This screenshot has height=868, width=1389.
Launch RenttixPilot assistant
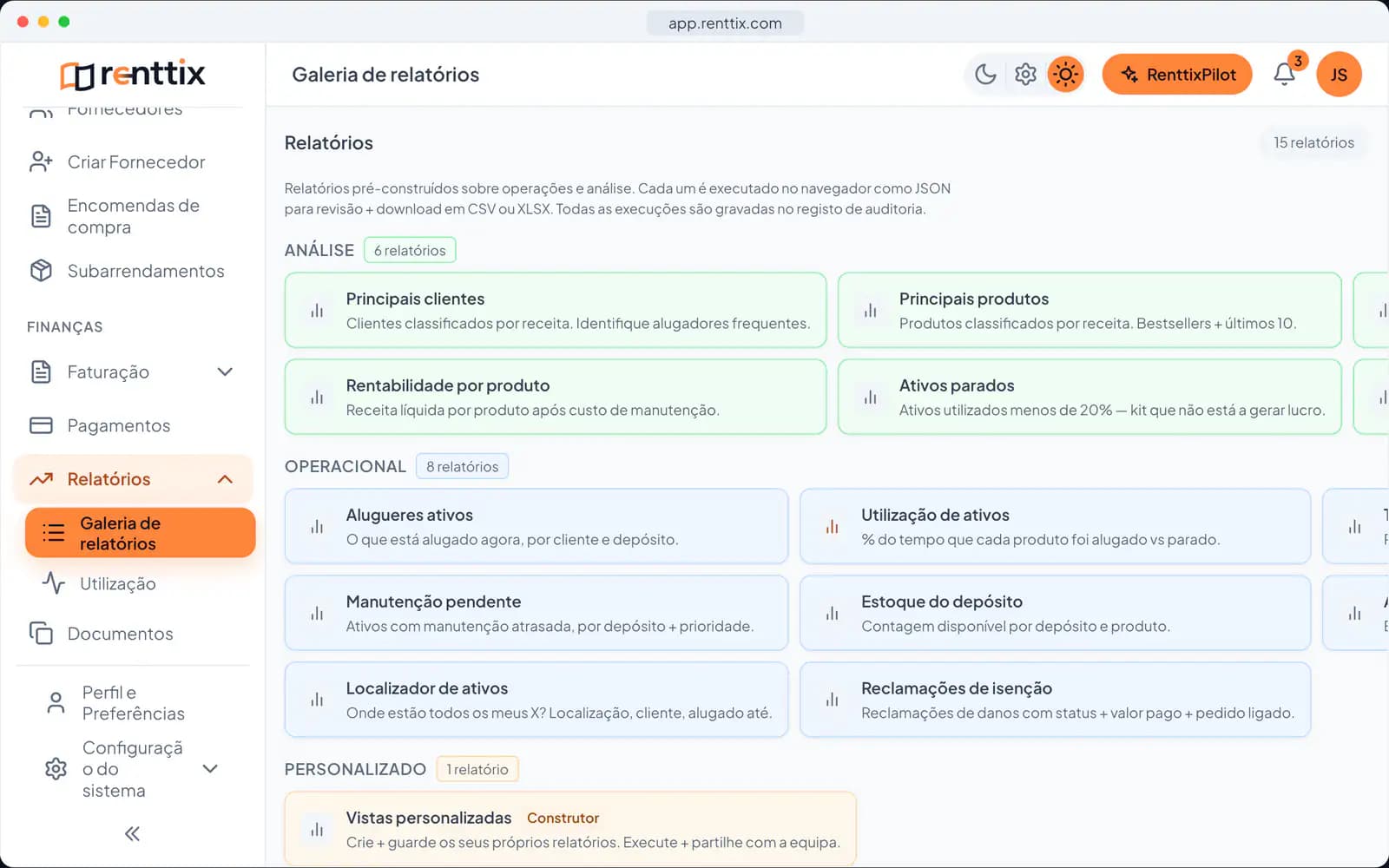(1177, 75)
